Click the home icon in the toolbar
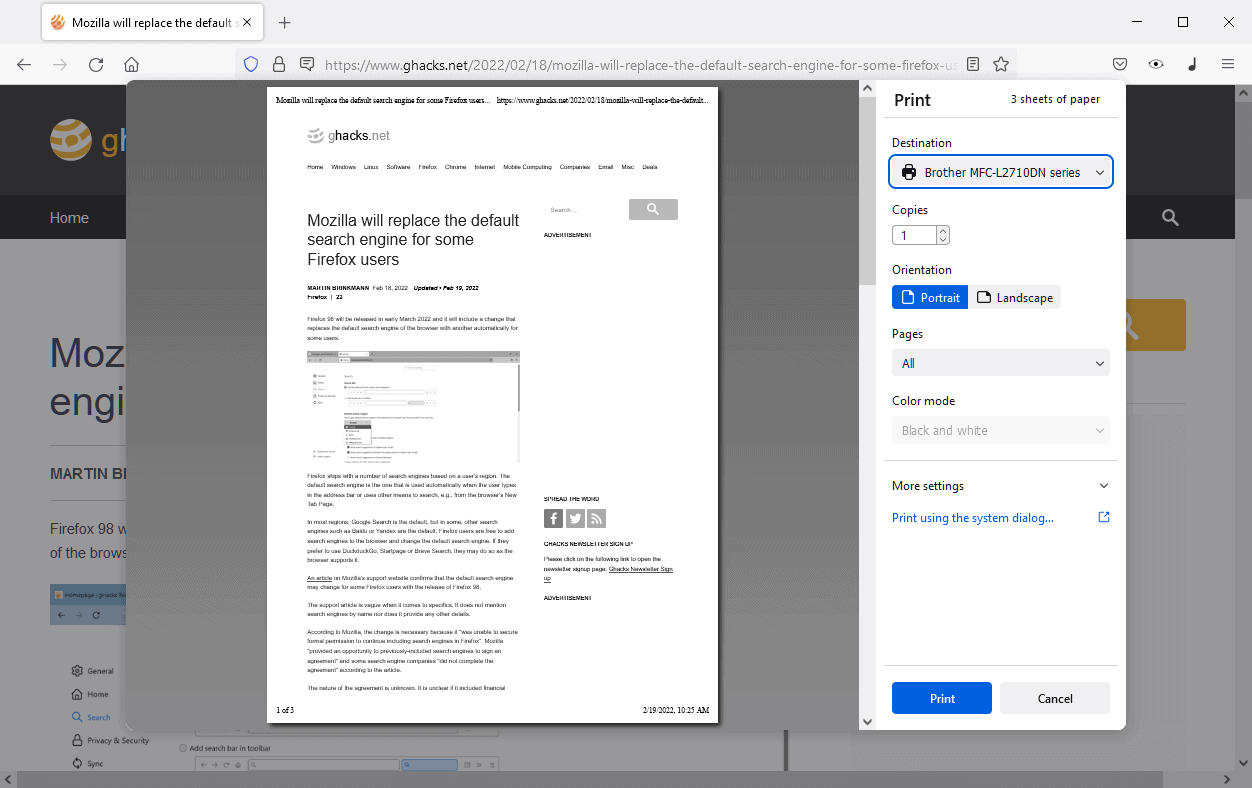The image size is (1252, 788). click(131, 63)
